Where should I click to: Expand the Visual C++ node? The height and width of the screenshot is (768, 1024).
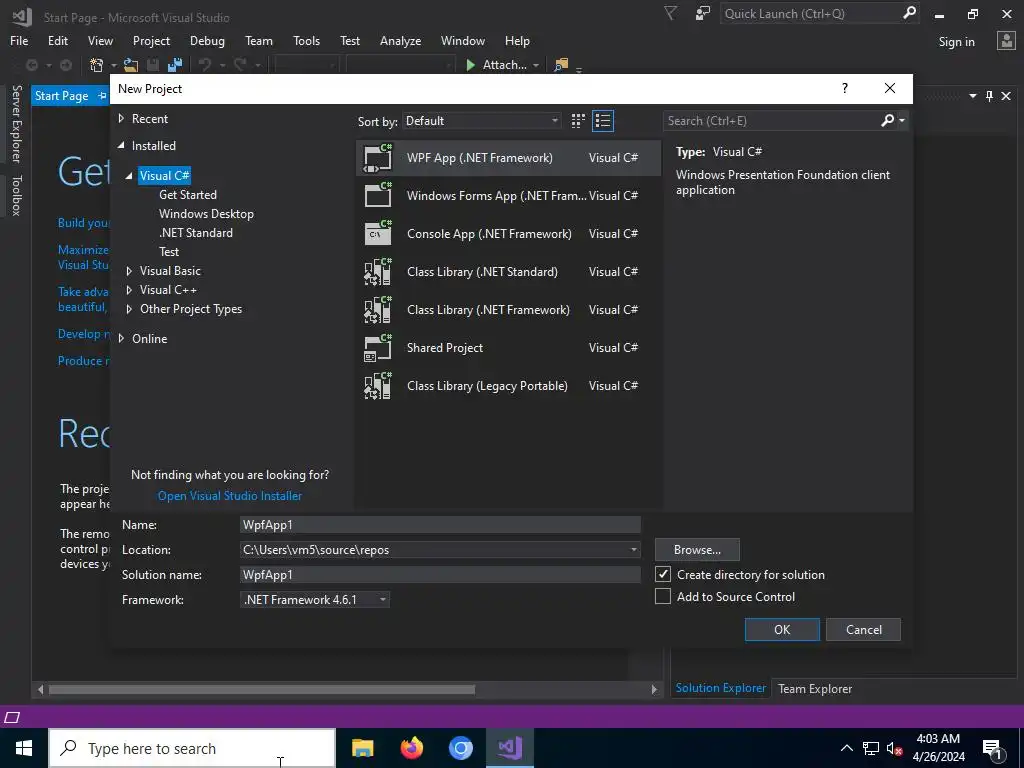tap(129, 290)
